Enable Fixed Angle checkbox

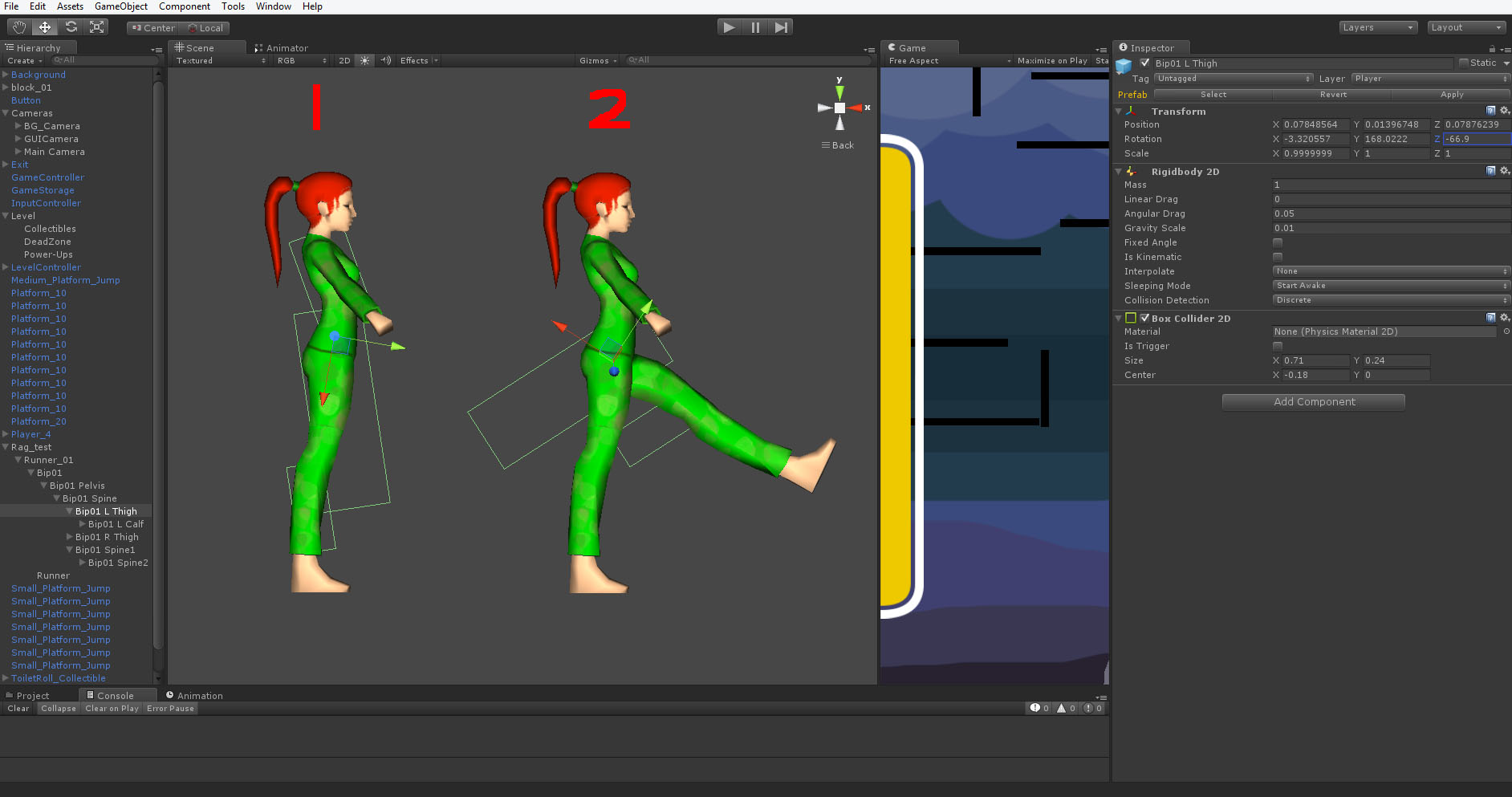(x=1278, y=242)
